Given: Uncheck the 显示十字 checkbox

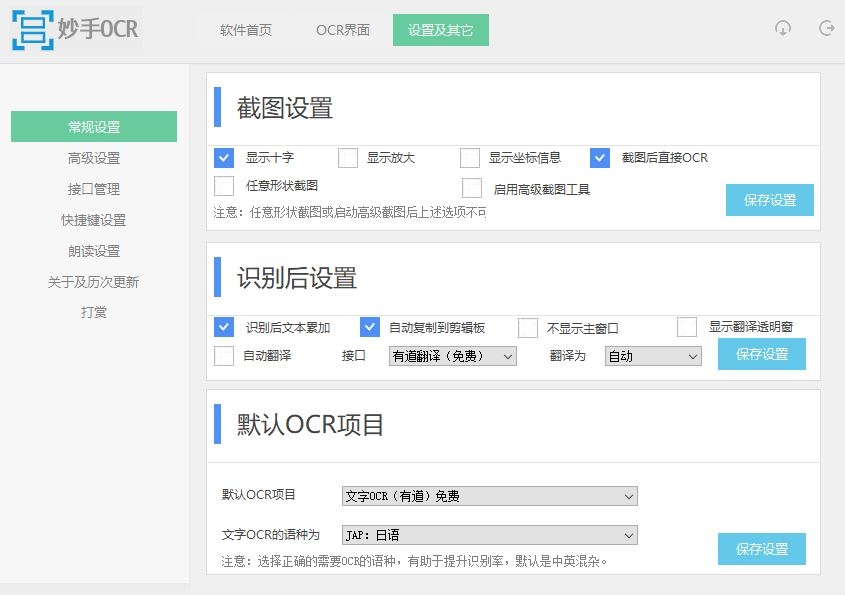Looking at the screenshot, I should 224,158.
